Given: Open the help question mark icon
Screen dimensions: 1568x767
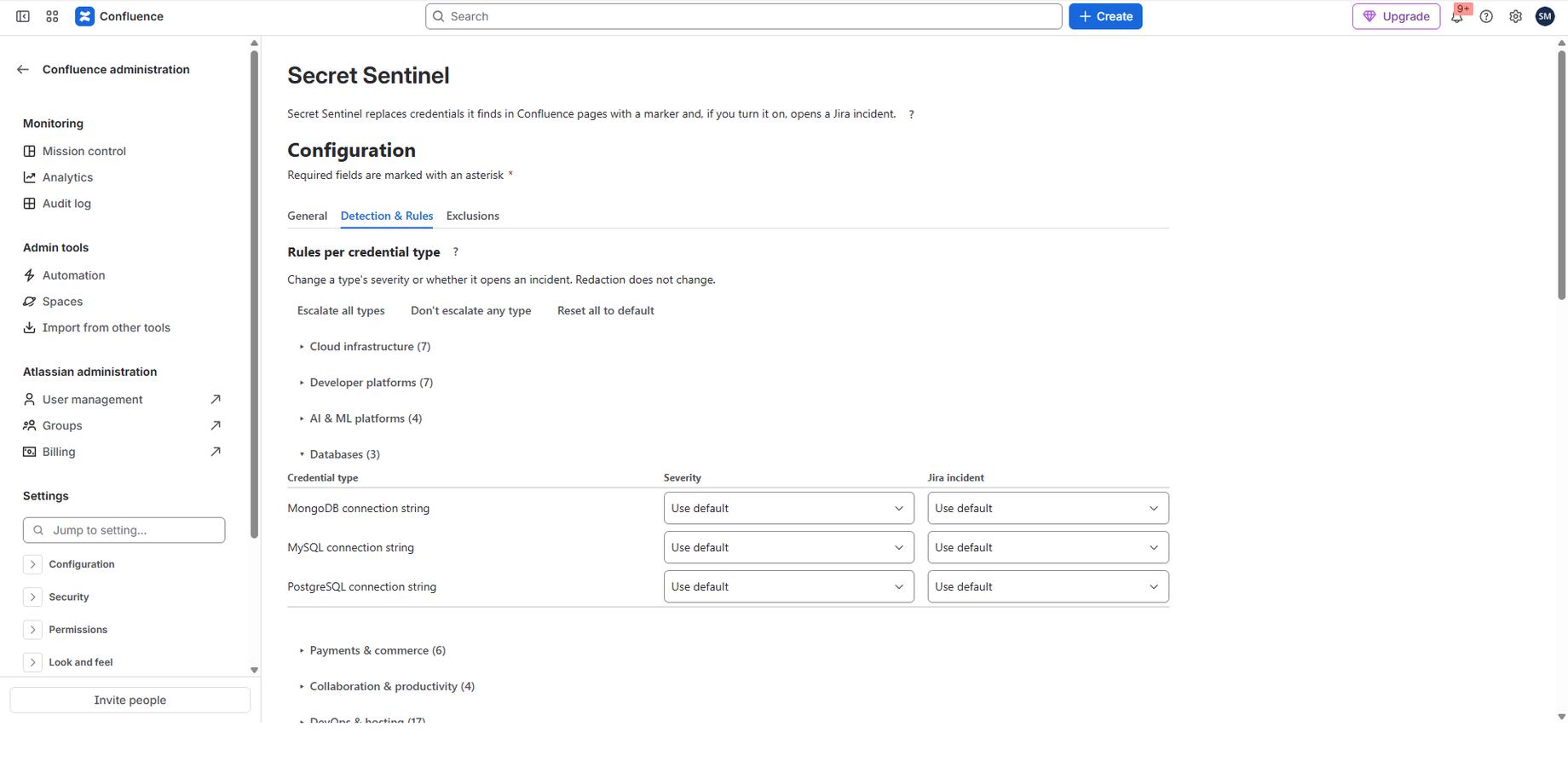Looking at the screenshot, I should pyautogui.click(x=1486, y=16).
